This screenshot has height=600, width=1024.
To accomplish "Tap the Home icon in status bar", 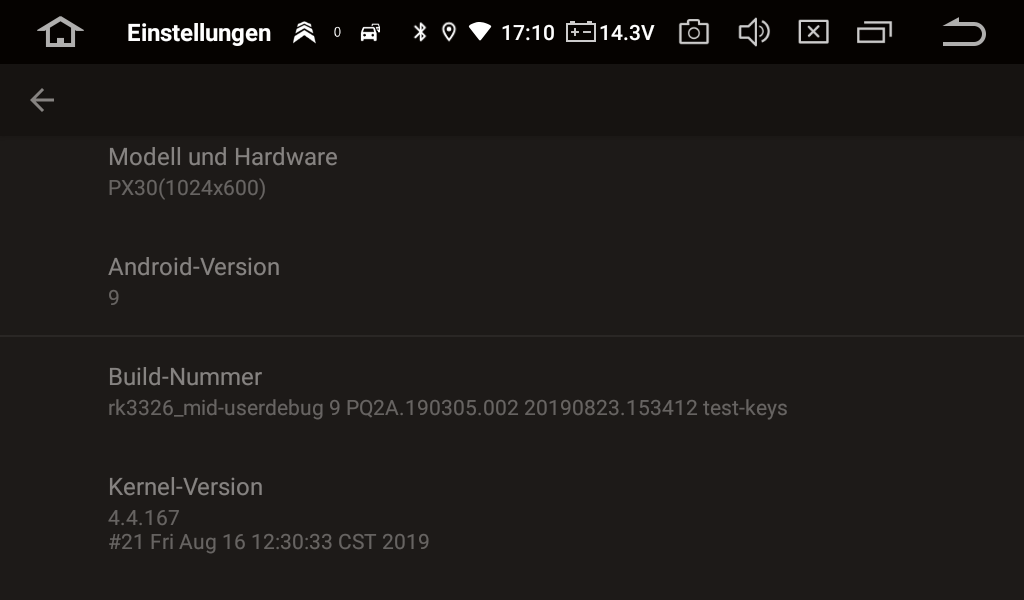I will (x=60, y=32).
